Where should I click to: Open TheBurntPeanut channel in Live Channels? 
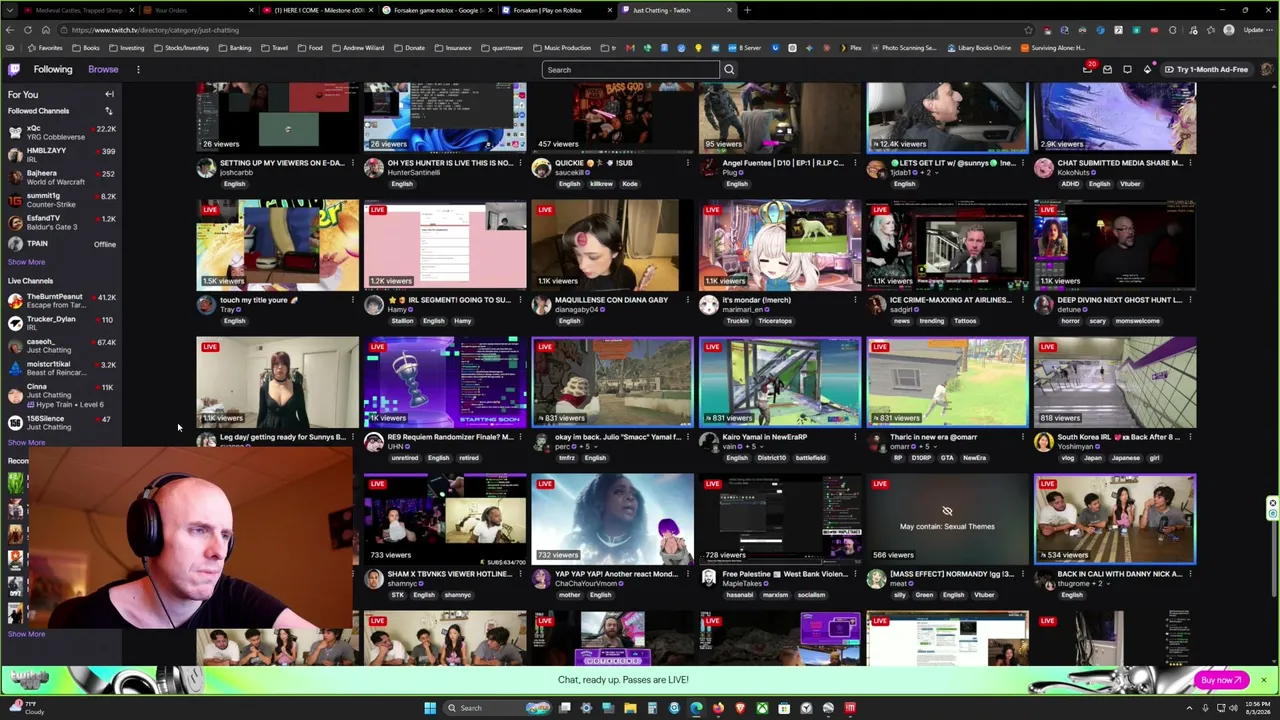62,300
